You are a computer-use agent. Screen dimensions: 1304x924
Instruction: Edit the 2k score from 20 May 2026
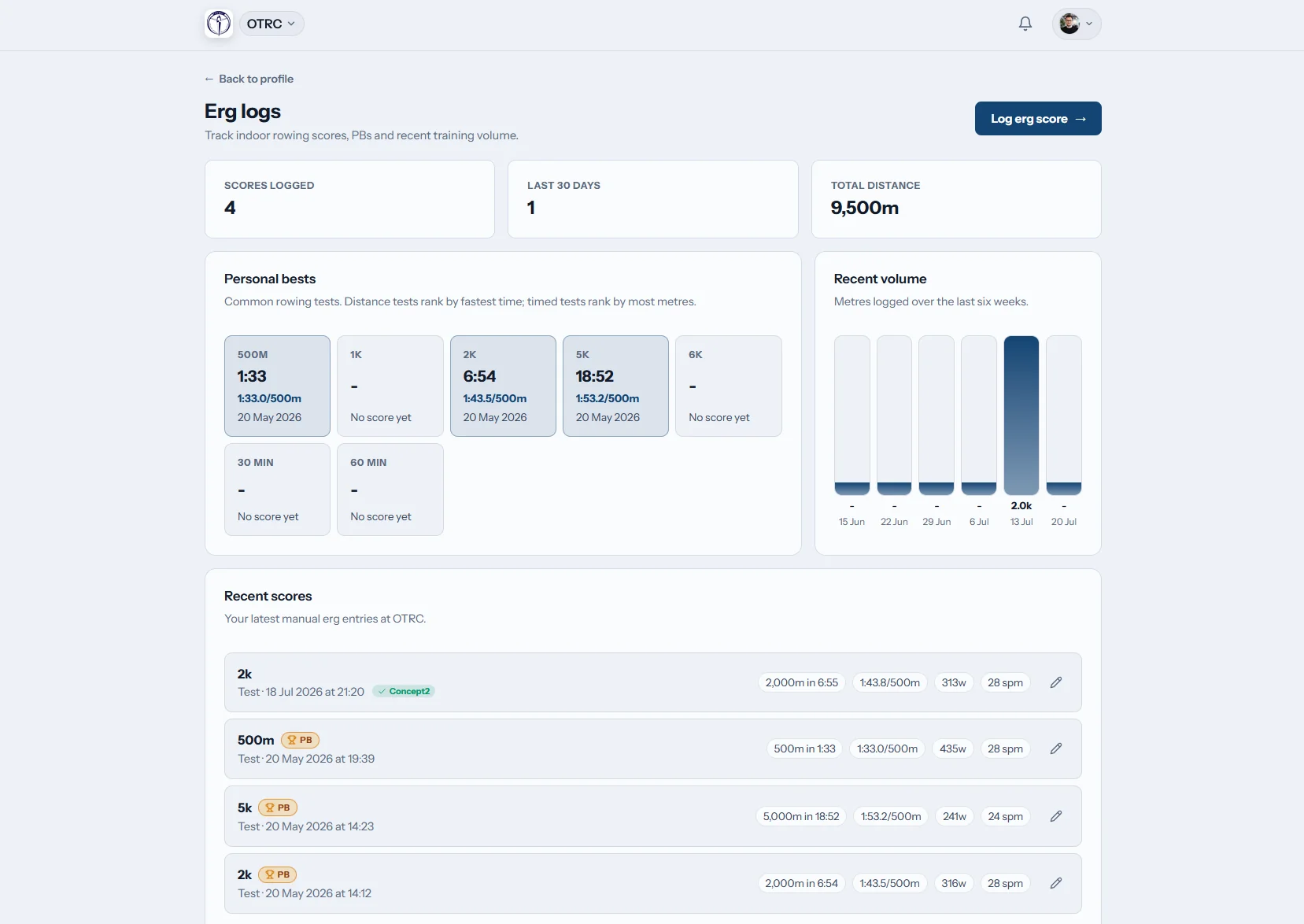pyautogui.click(x=1056, y=883)
